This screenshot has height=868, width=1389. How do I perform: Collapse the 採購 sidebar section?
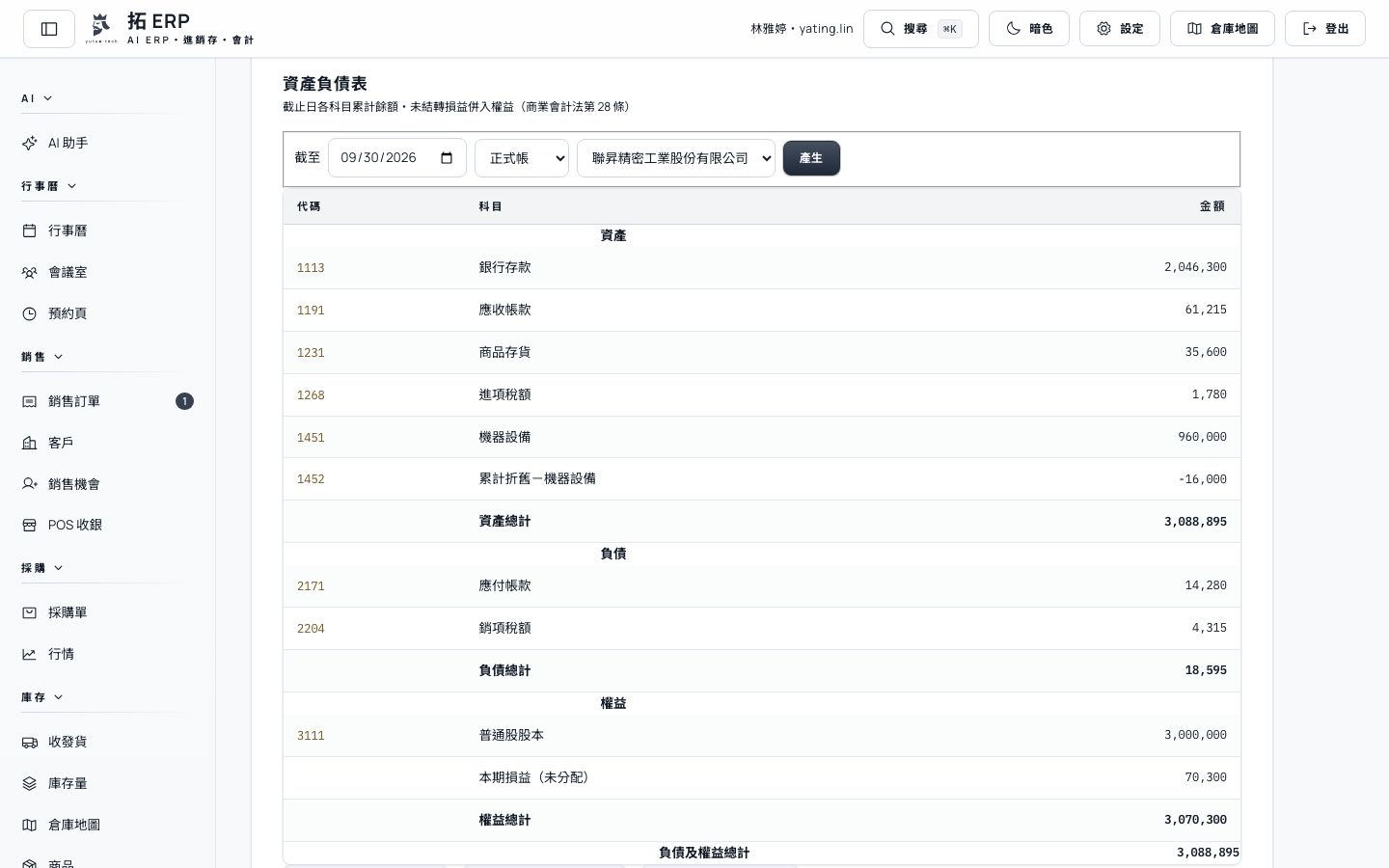(x=42, y=568)
